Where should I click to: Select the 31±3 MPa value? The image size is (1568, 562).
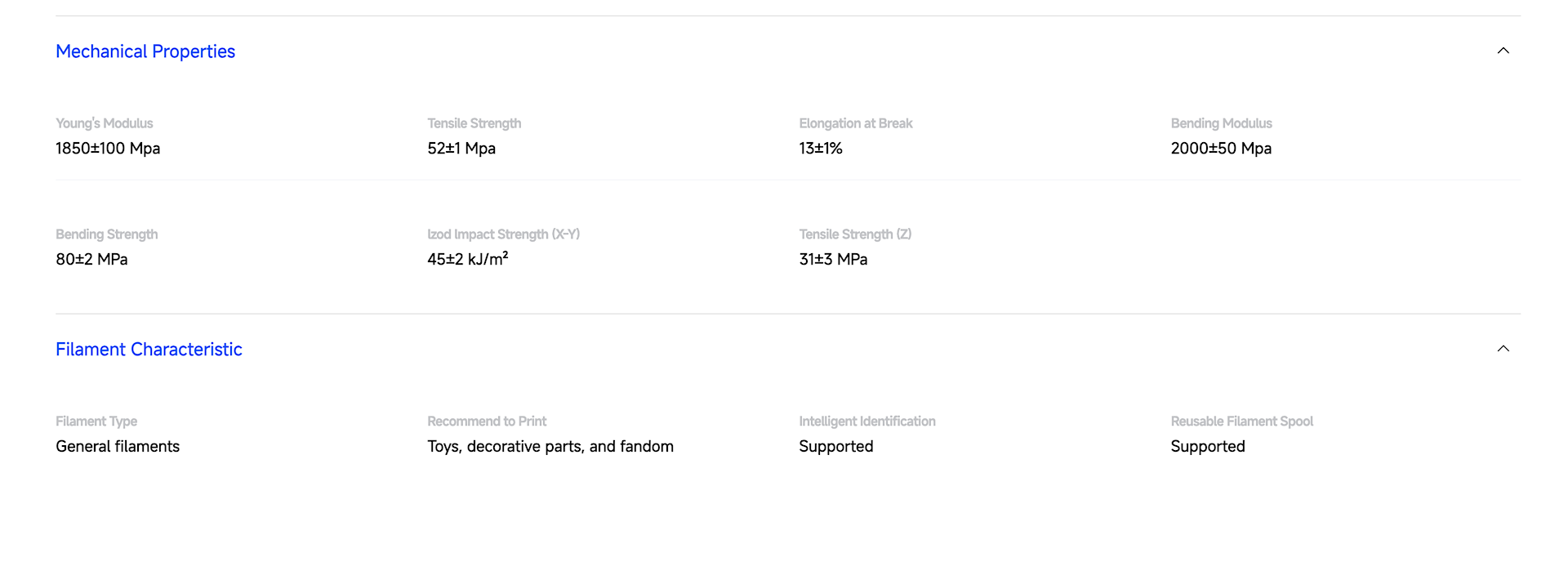(x=833, y=260)
